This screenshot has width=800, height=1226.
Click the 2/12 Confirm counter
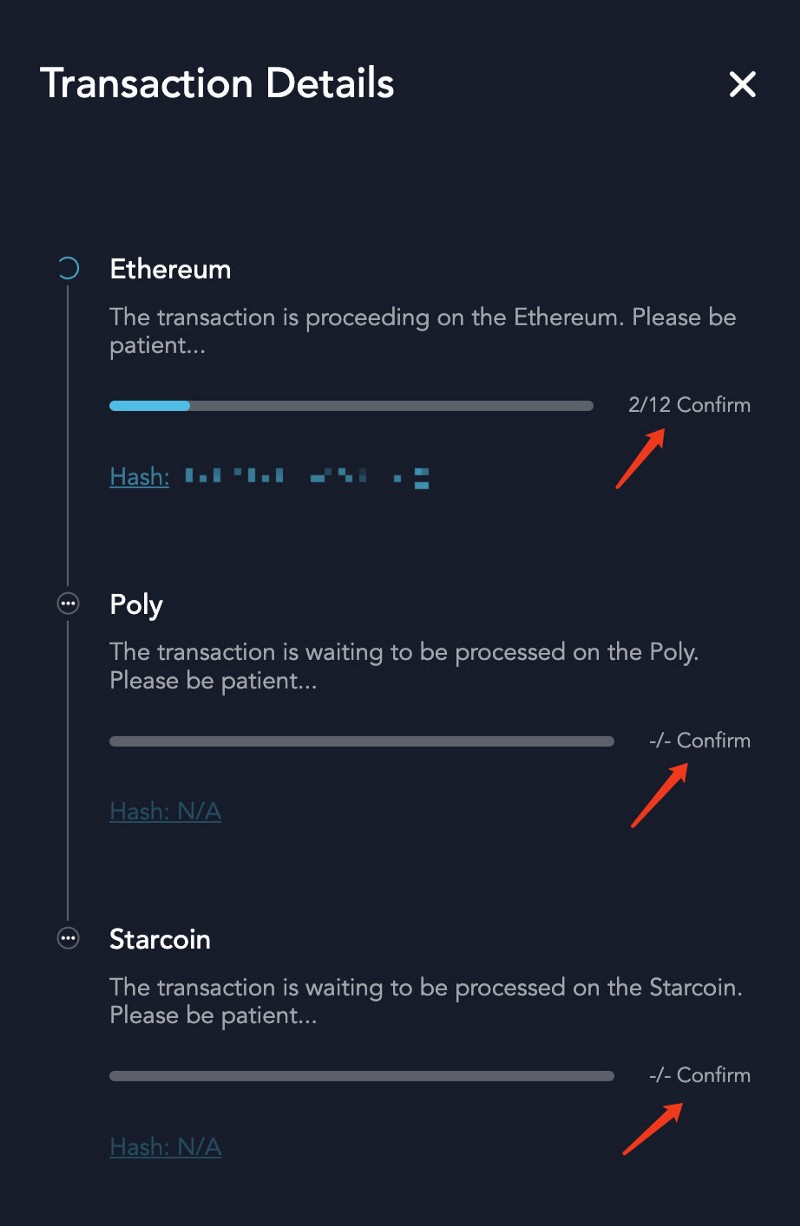pyautogui.click(x=689, y=405)
